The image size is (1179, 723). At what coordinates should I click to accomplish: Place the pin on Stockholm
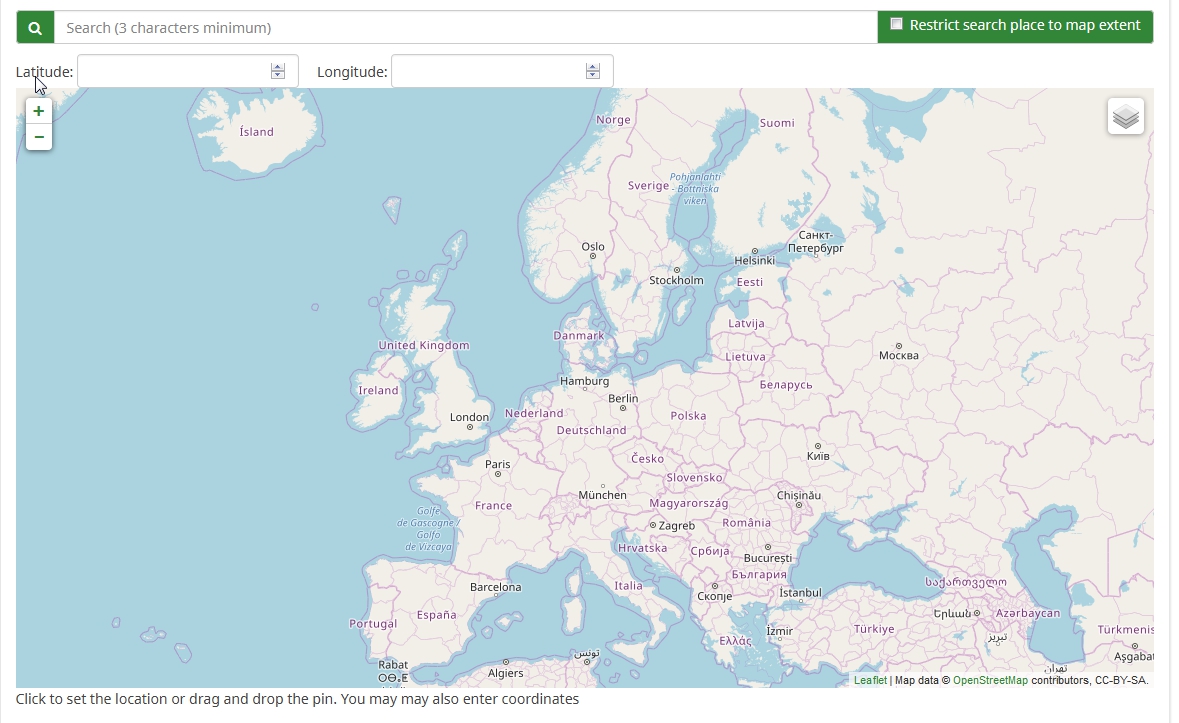pyautogui.click(x=677, y=270)
